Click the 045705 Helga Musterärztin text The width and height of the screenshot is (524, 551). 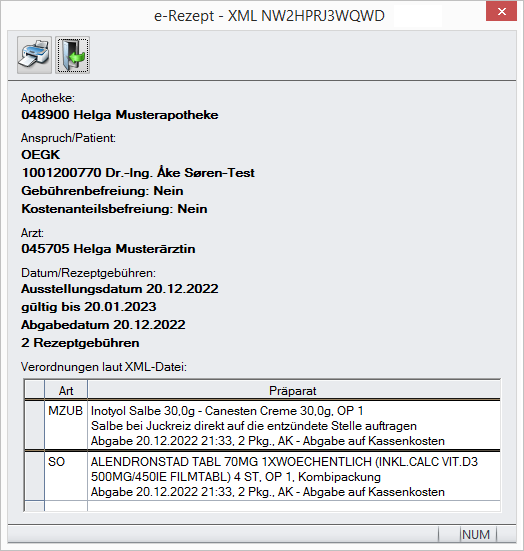click(108, 249)
